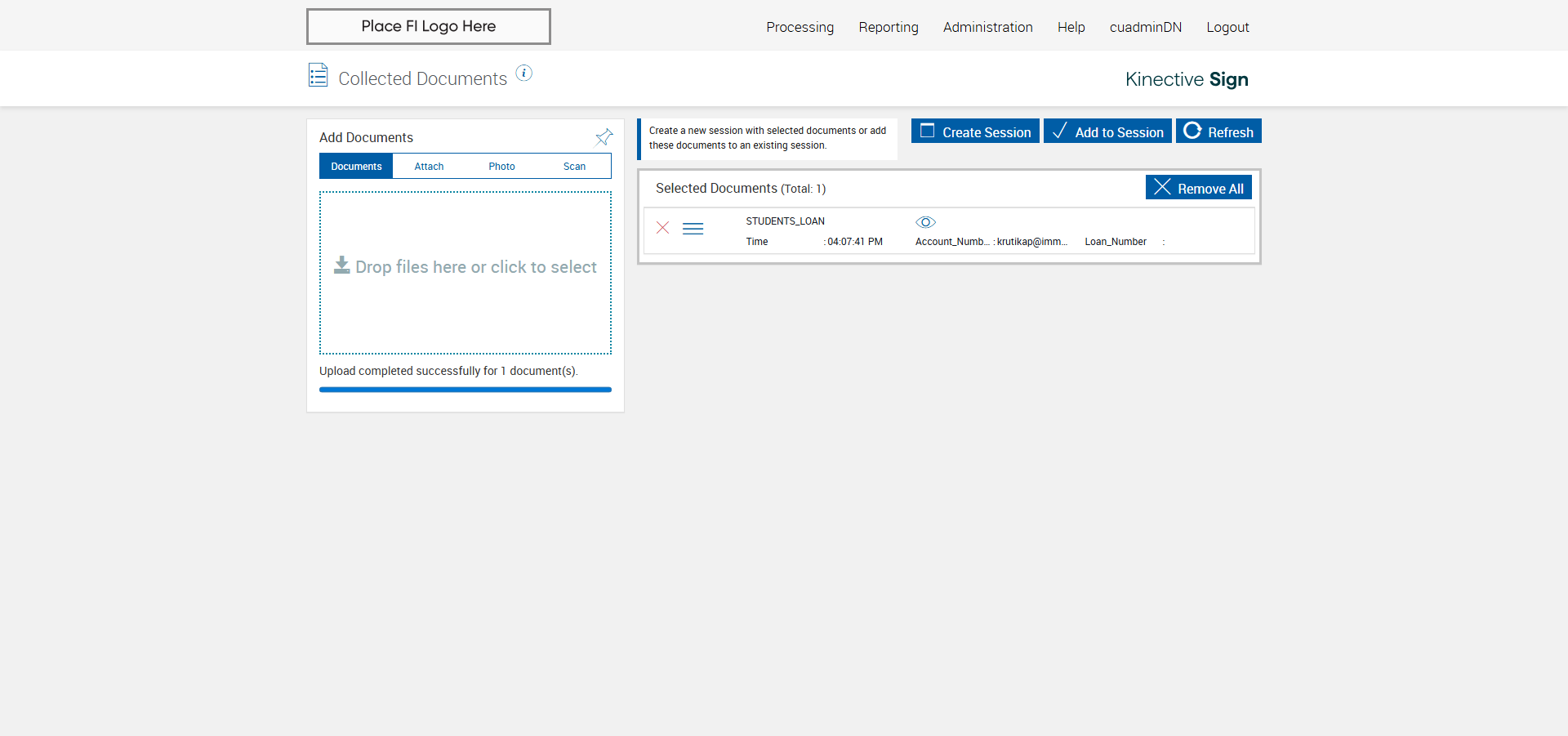This screenshot has height=736, width=1568.
Task: Switch to the Photo tab
Action: point(501,167)
